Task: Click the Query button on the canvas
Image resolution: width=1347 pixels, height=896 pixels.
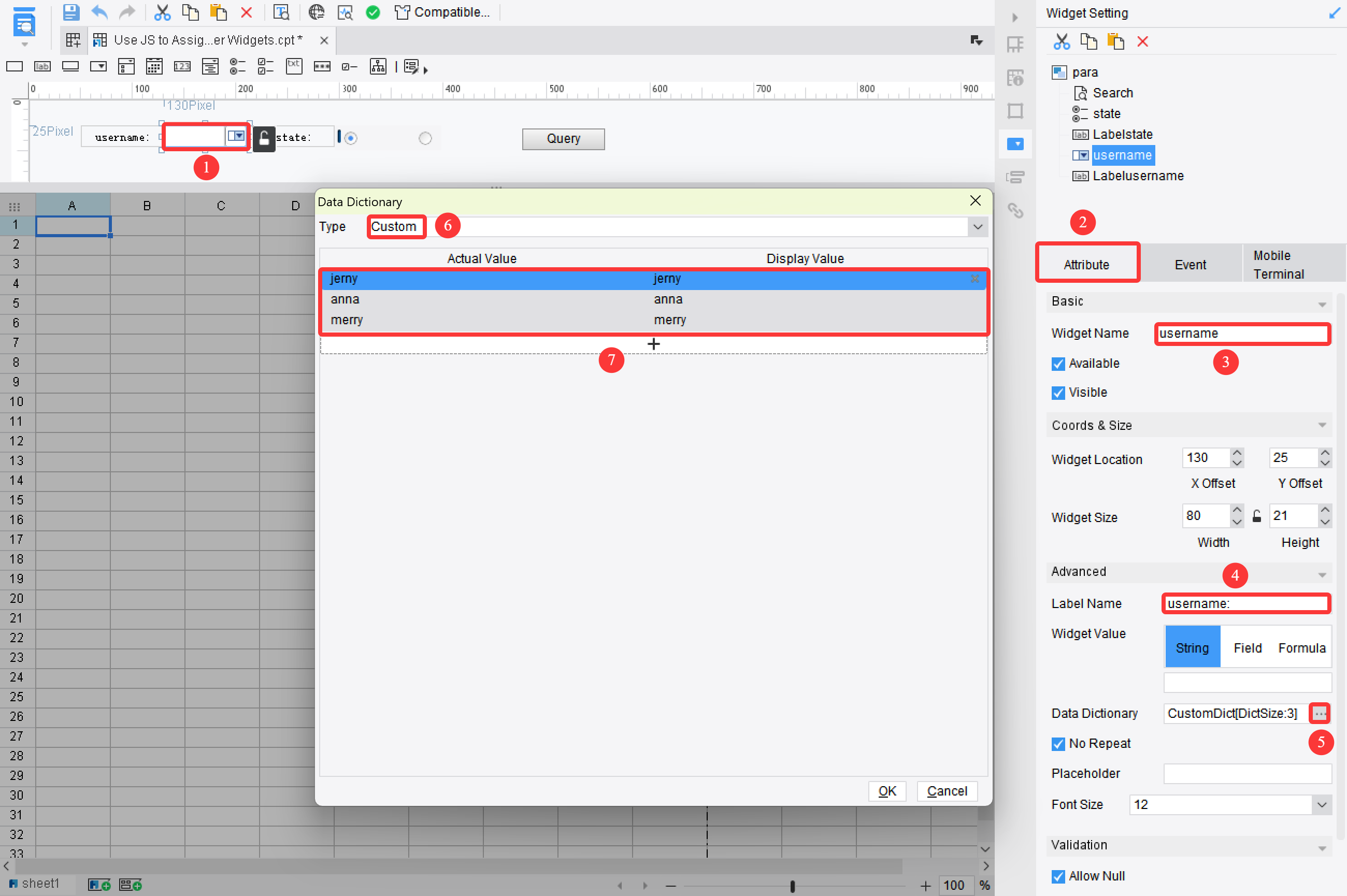Action: pyautogui.click(x=563, y=138)
